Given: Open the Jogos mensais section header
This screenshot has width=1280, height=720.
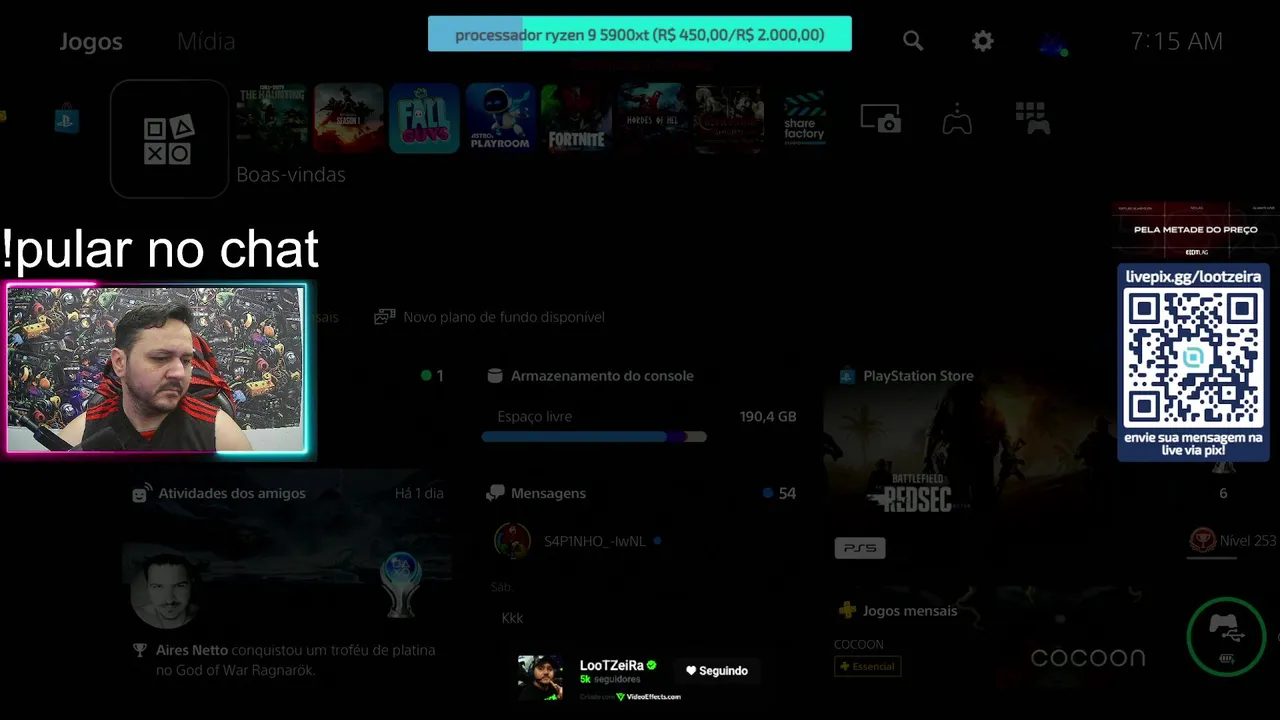Looking at the screenshot, I should (897, 611).
